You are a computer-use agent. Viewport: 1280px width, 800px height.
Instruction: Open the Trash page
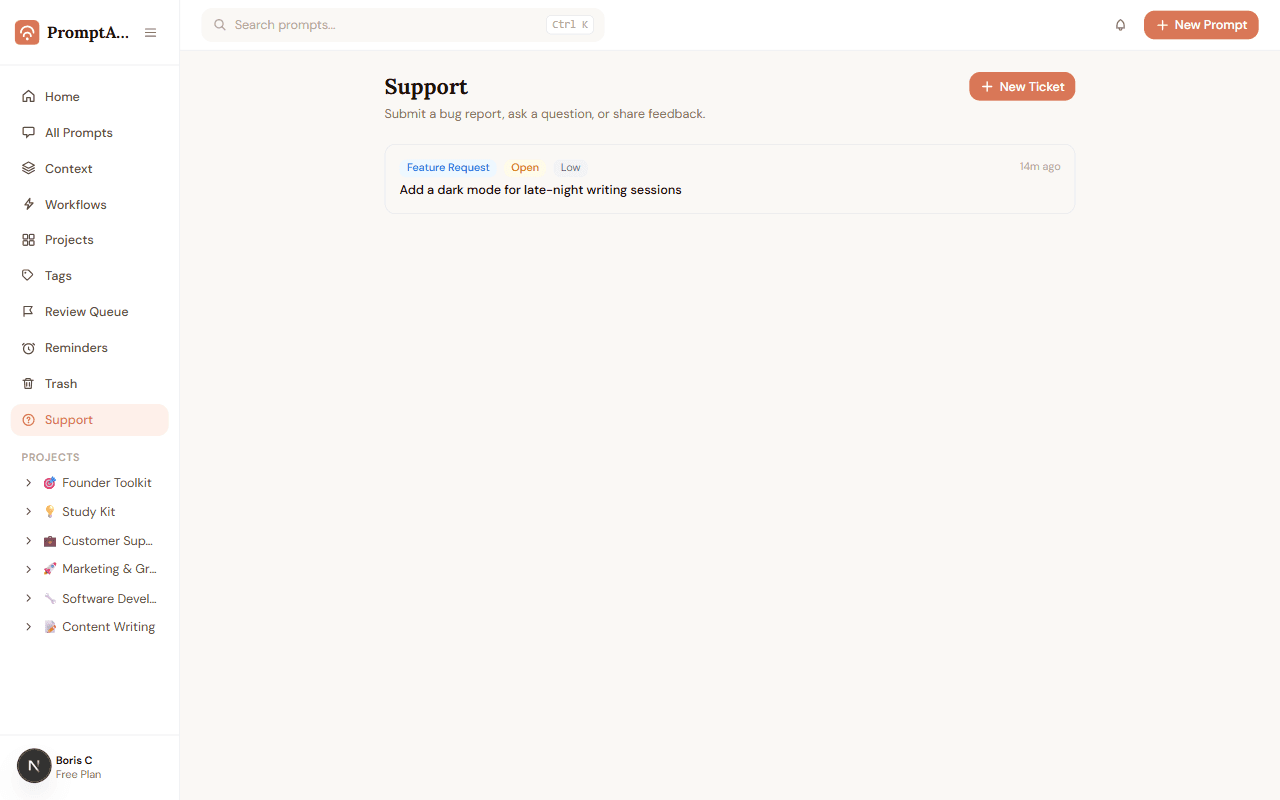[x=90, y=384]
